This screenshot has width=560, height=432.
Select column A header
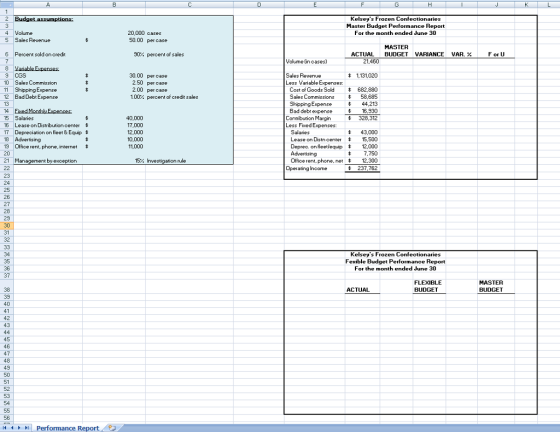(x=48, y=4)
